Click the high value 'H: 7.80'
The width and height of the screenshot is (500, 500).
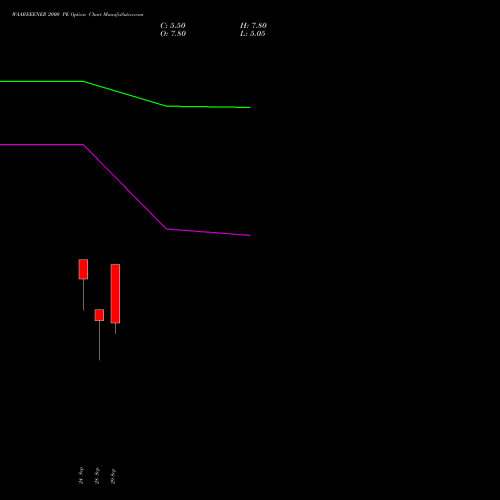coord(253,25)
